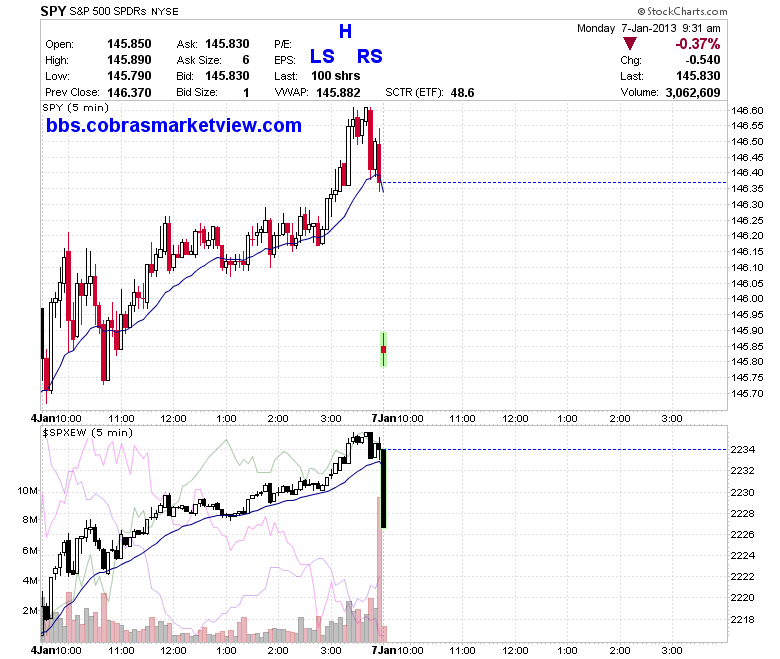Click the VWAP value 145.882
The height and width of the screenshot is (659, 780).
click(x=338, y=92)
